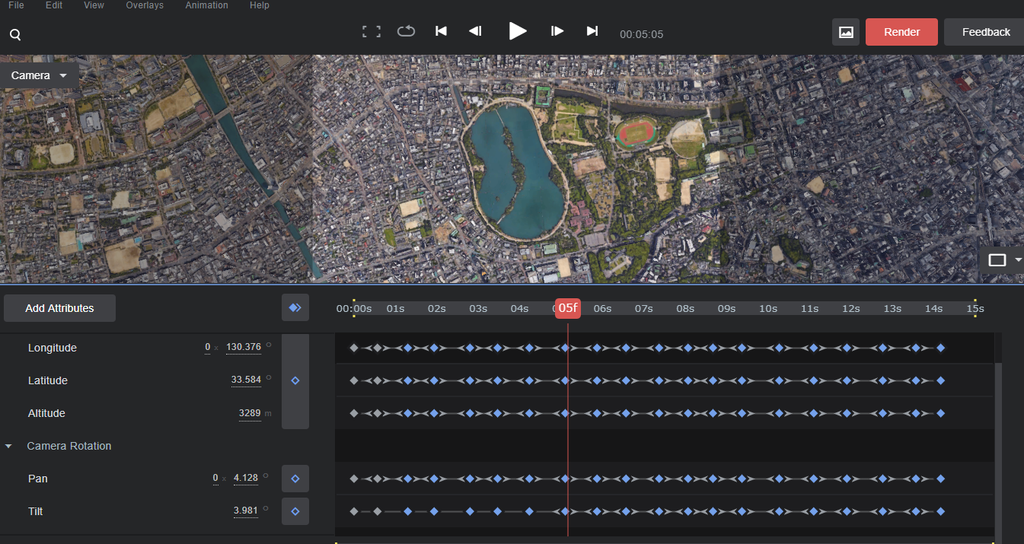This screenshot has height=544, width=1024.
Task: Jump to the end of animation
Action: (x=592, y=31)
